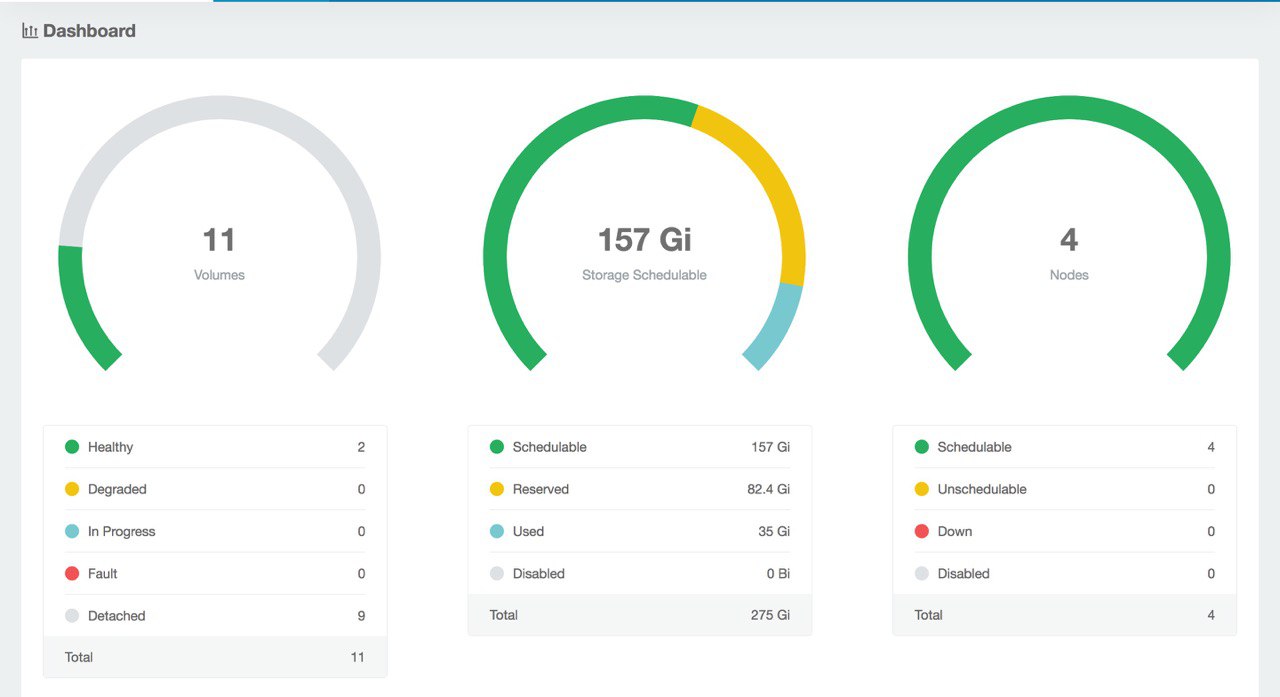Click the 11 Volumes gauge center

219,252
